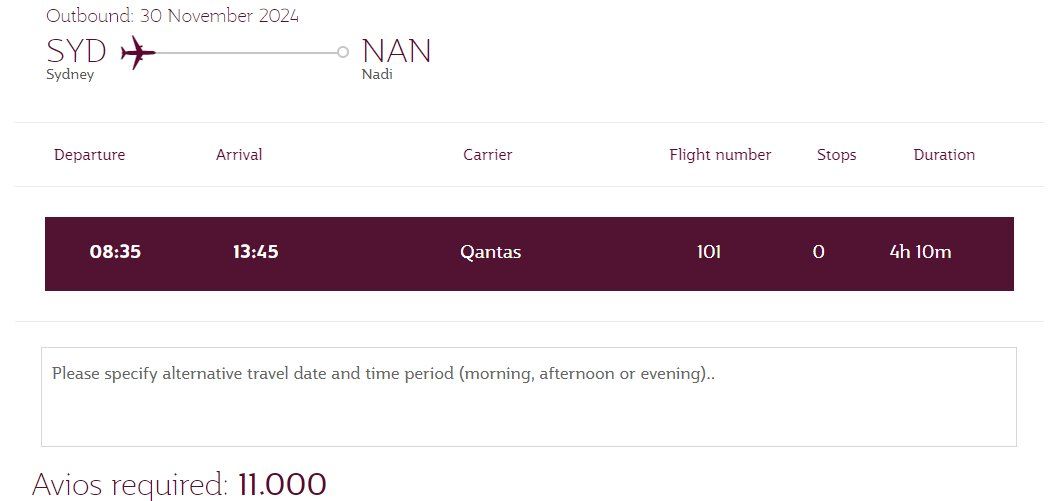The width and height of the screenshot is (1056, 501).
Task: Click the Flight number column header
Action: pyautogui.click(x=720, y=155)
